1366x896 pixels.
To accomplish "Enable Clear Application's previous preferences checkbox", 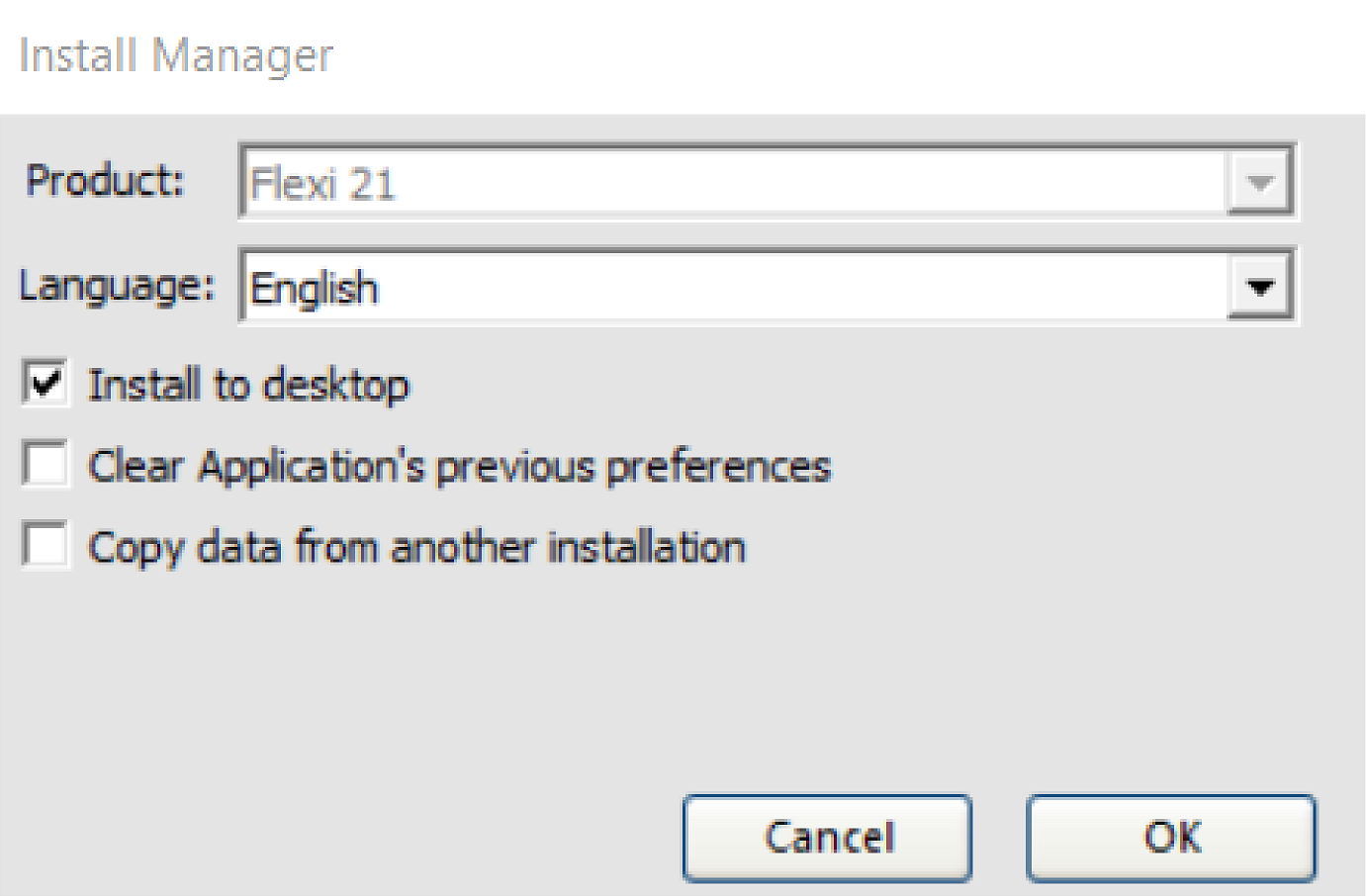I will [x=46, y=464].
